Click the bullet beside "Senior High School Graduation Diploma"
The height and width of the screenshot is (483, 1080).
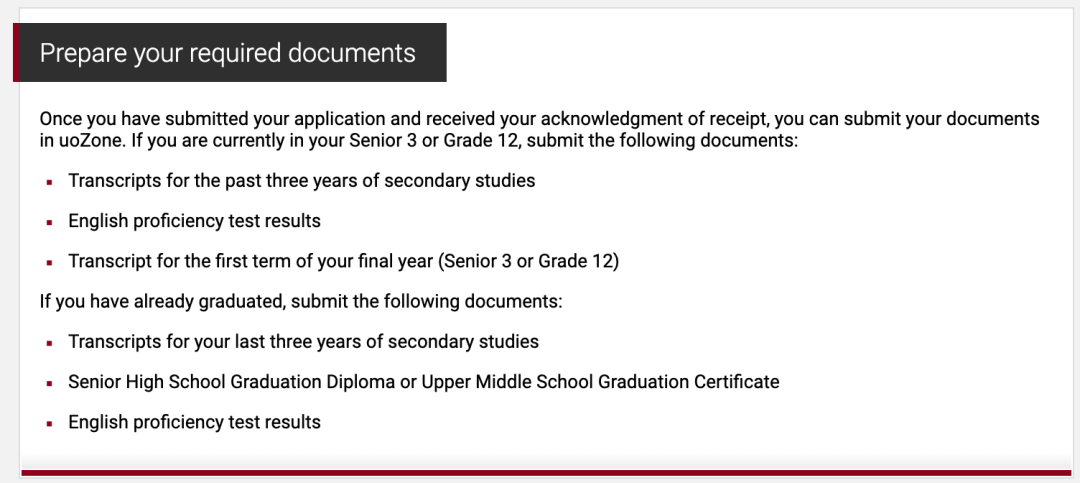[x=49, y=383]
